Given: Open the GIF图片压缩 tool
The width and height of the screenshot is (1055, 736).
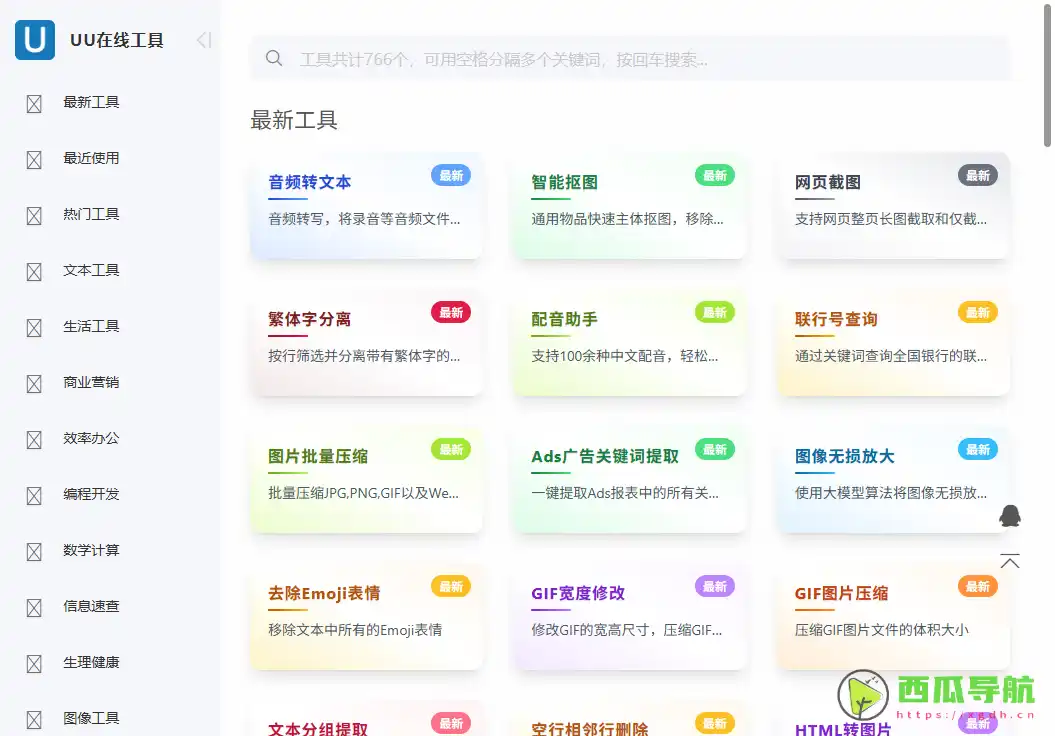Looking at the screenshot, I should coord(893,616).
